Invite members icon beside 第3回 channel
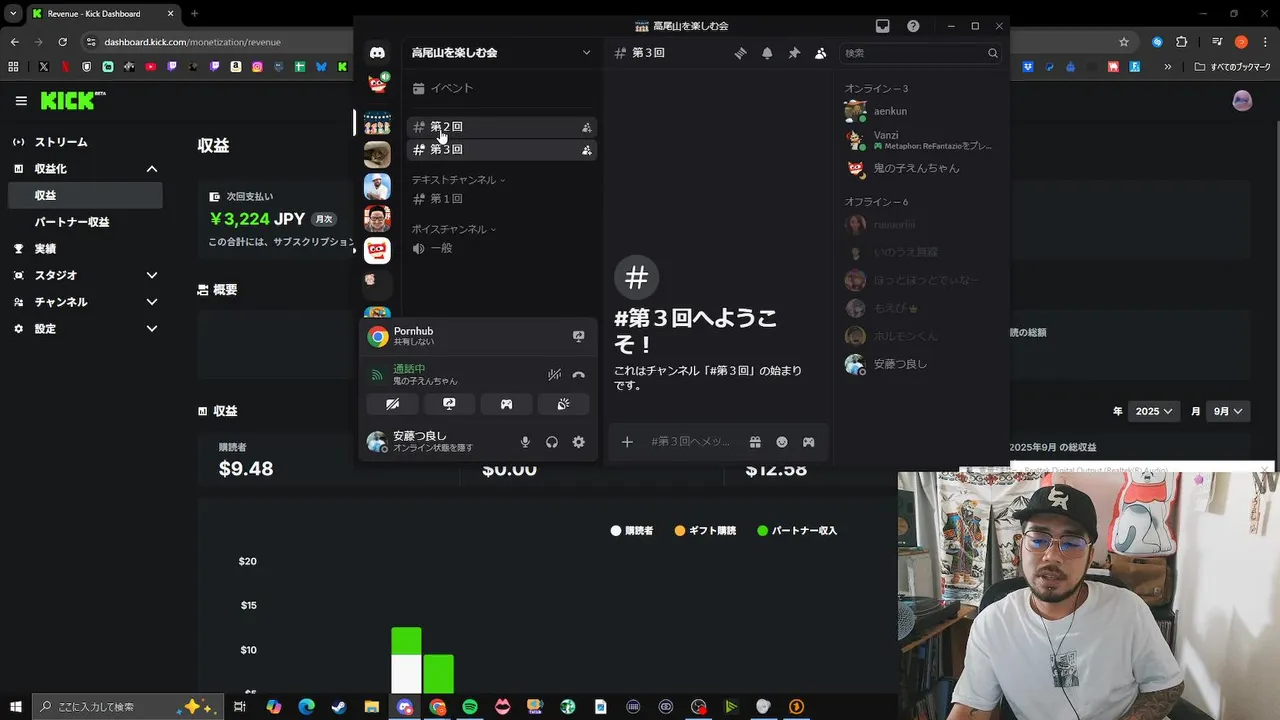 (x=587, y=150)
